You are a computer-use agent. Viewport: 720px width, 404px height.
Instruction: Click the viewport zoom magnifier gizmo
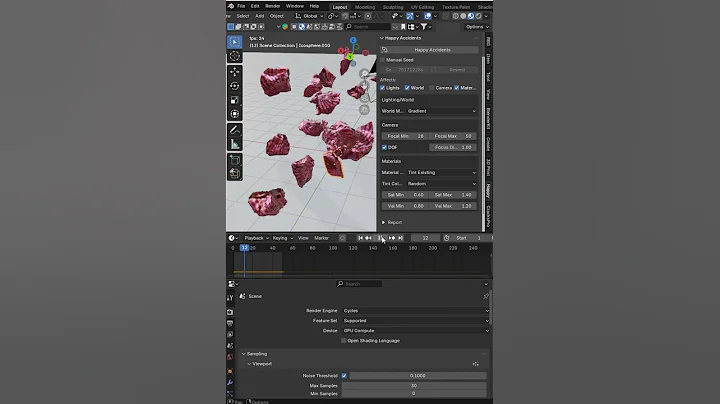(x=364, y=74)
